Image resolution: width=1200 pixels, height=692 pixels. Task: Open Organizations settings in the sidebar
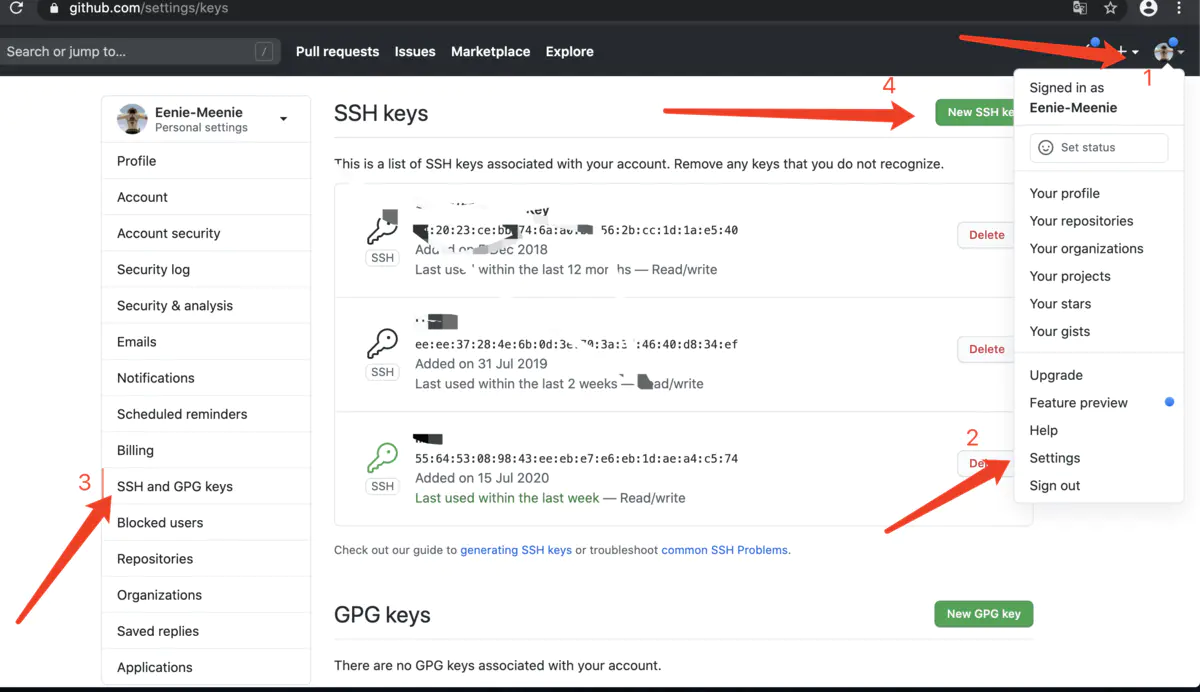(x=206, y=595)
